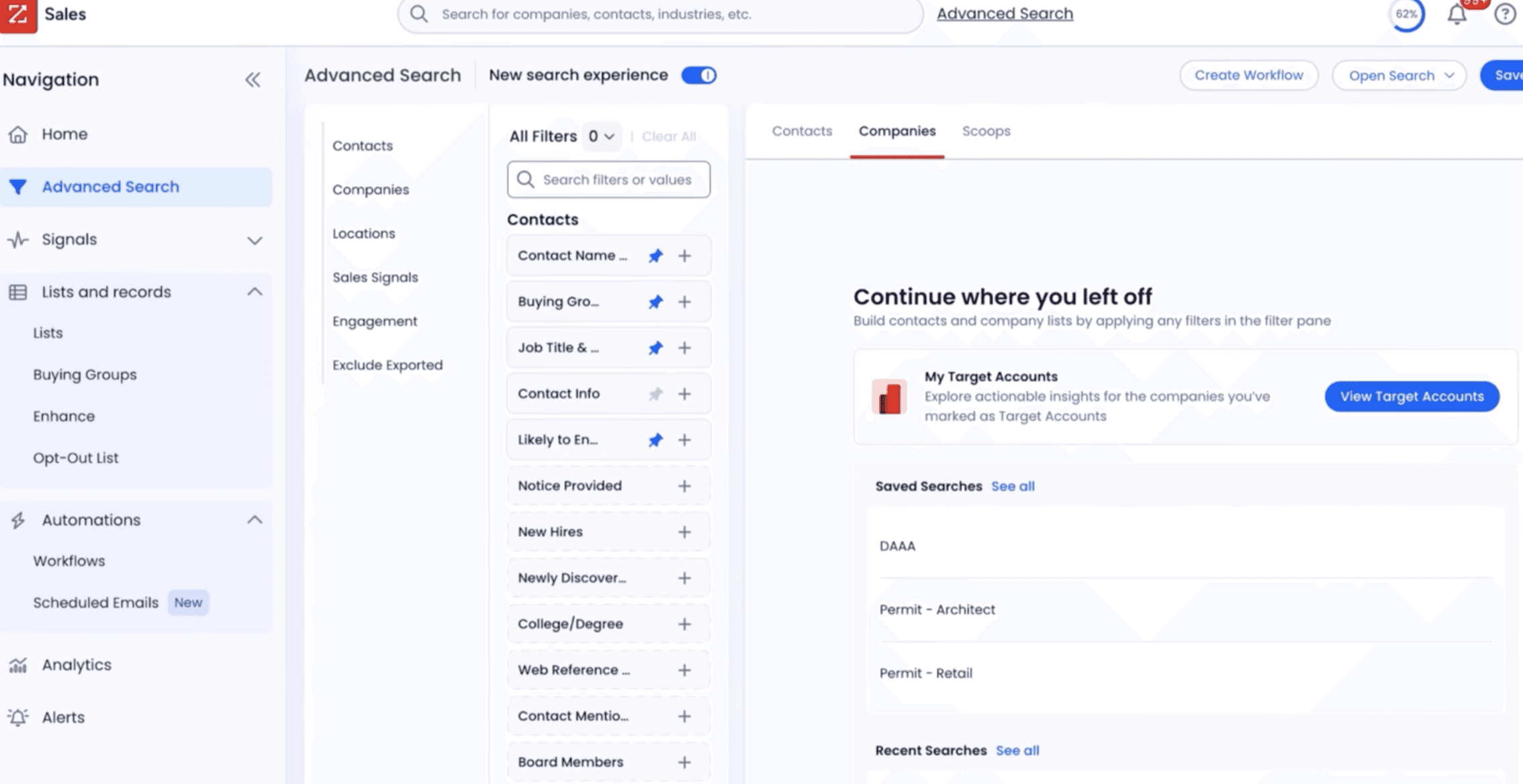Add the Board Members filter plus
Image resolution: width=1523 pixels, height=784 pixels.
coord(684,763)
